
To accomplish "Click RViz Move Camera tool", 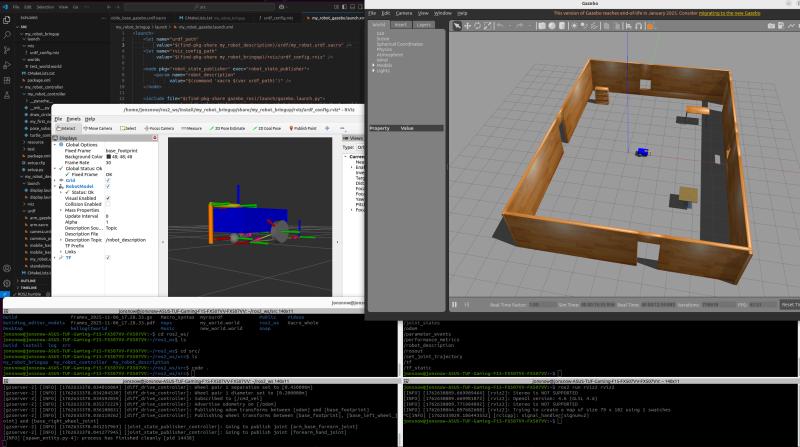I will click(x=97, y=128).
